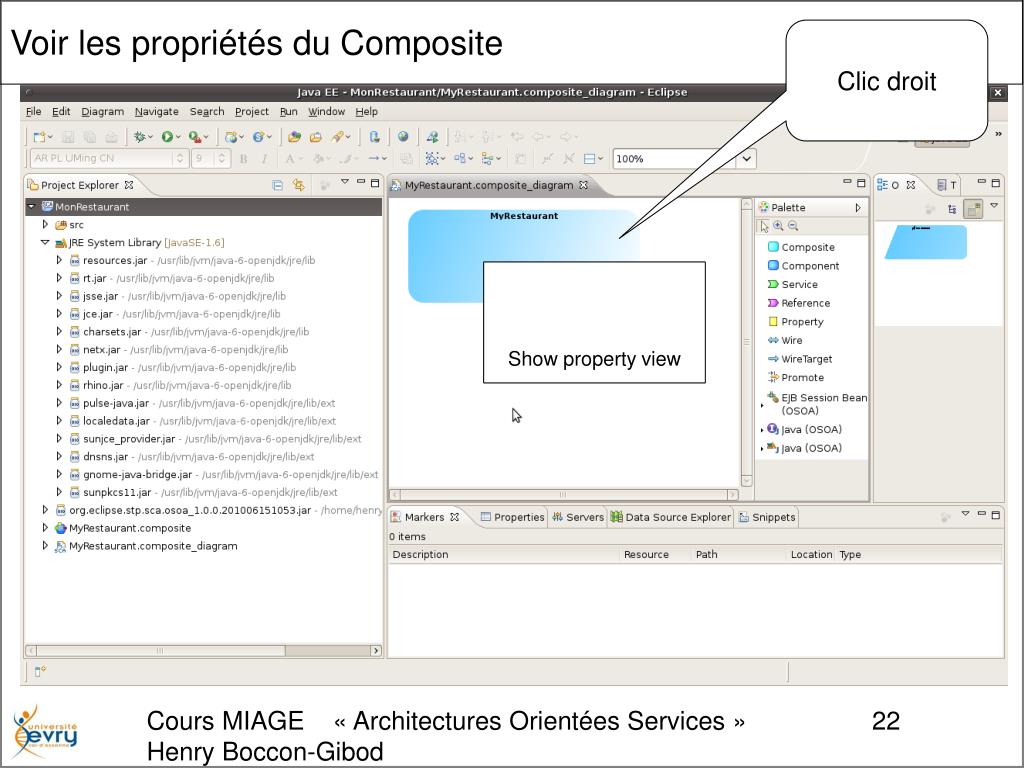Select the Service tool in Palette
This screenshot has height=768, width=1024.
tap(793, 284)
